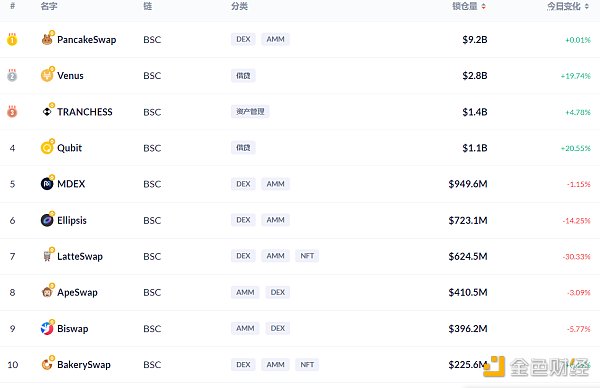Click the PancakeSwap bunny logo icon
Screen dimensions: 600x388
pos(47,39)
